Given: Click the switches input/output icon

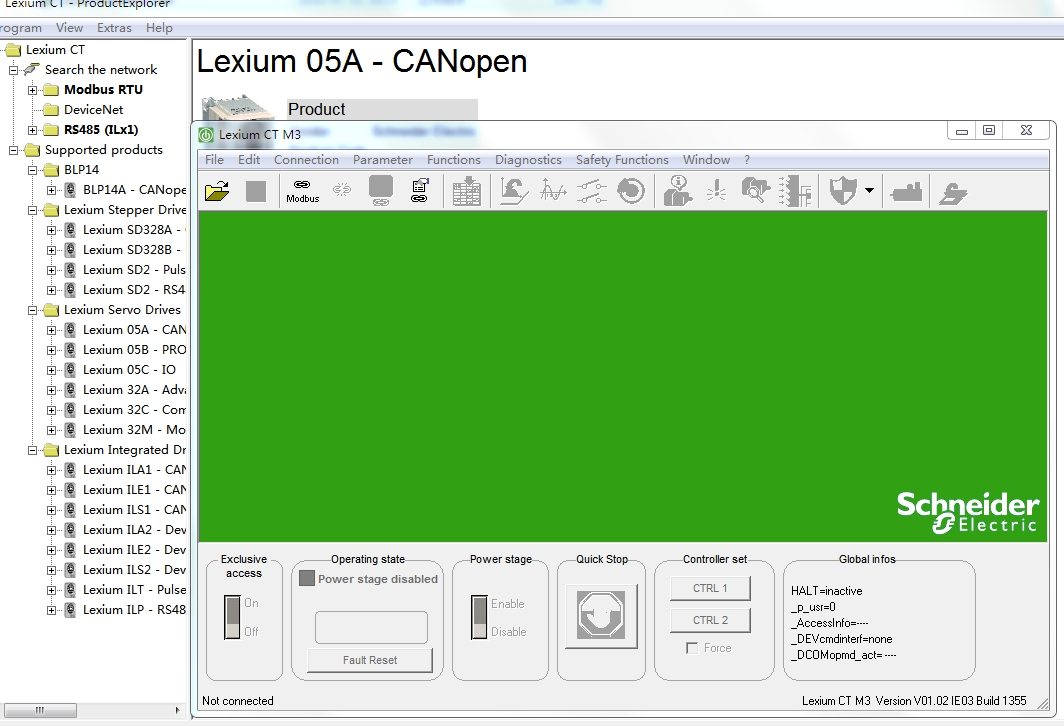Looking at the screenshot, I should (x=592, y=191).
